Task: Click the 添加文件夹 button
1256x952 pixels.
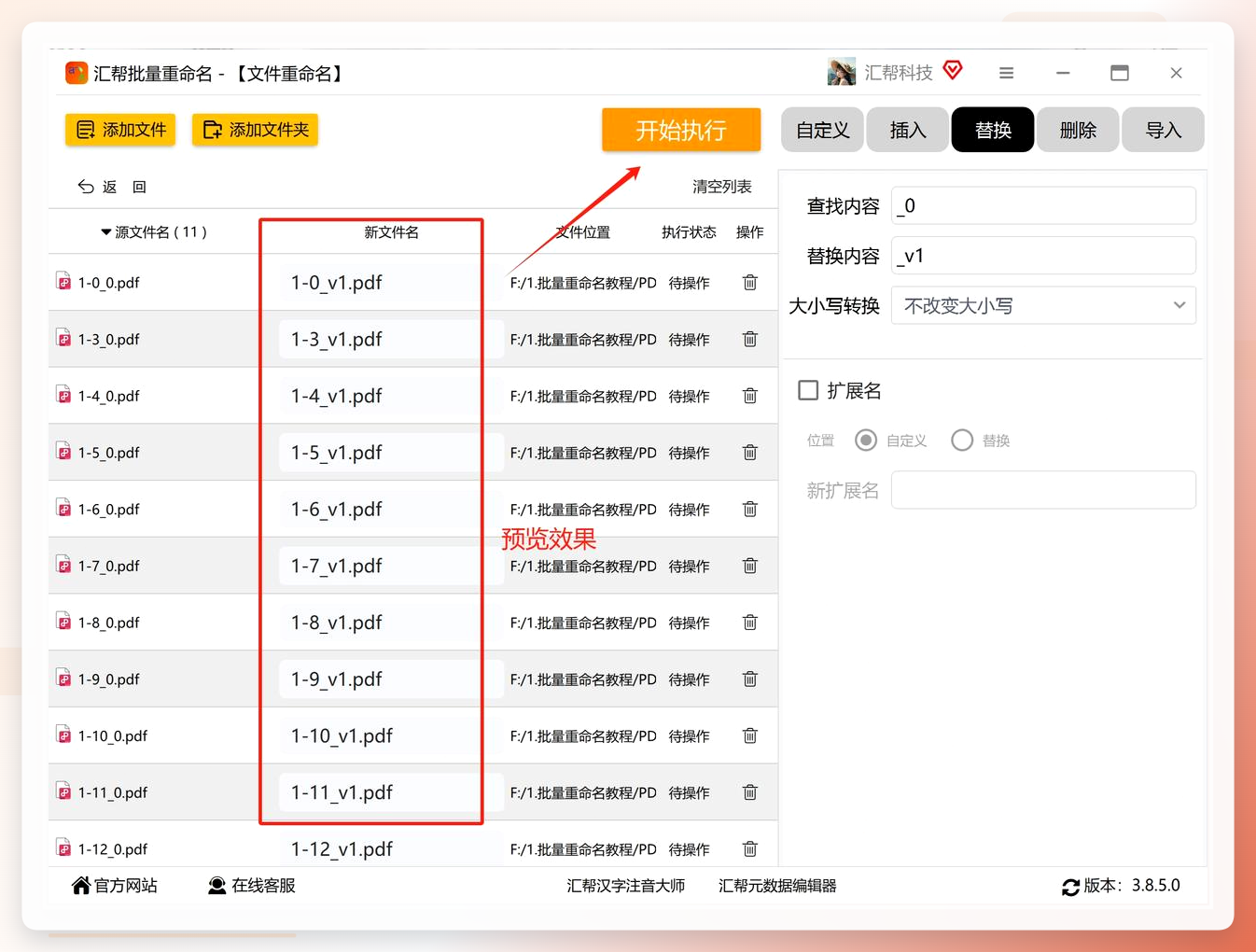Action: click(x=255, y=130)
